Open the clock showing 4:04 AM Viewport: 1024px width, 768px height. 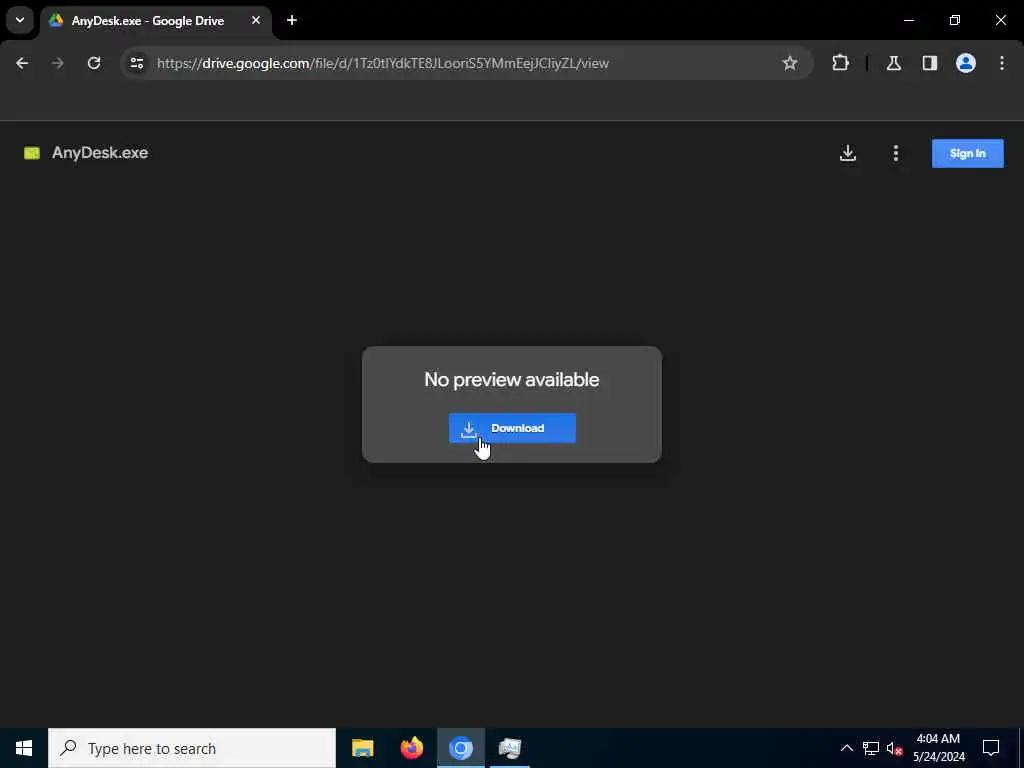tap(938, 748)
